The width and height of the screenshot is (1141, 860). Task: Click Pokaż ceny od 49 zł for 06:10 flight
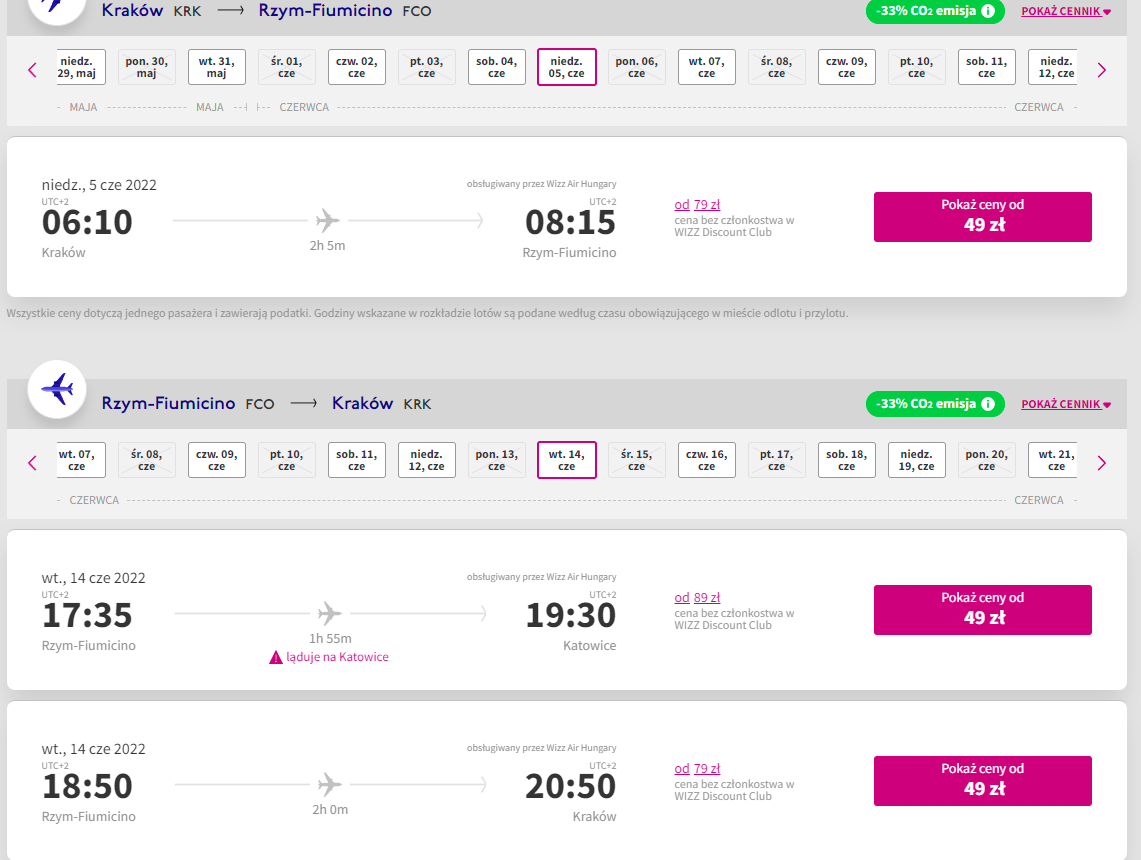pos(982,217)
